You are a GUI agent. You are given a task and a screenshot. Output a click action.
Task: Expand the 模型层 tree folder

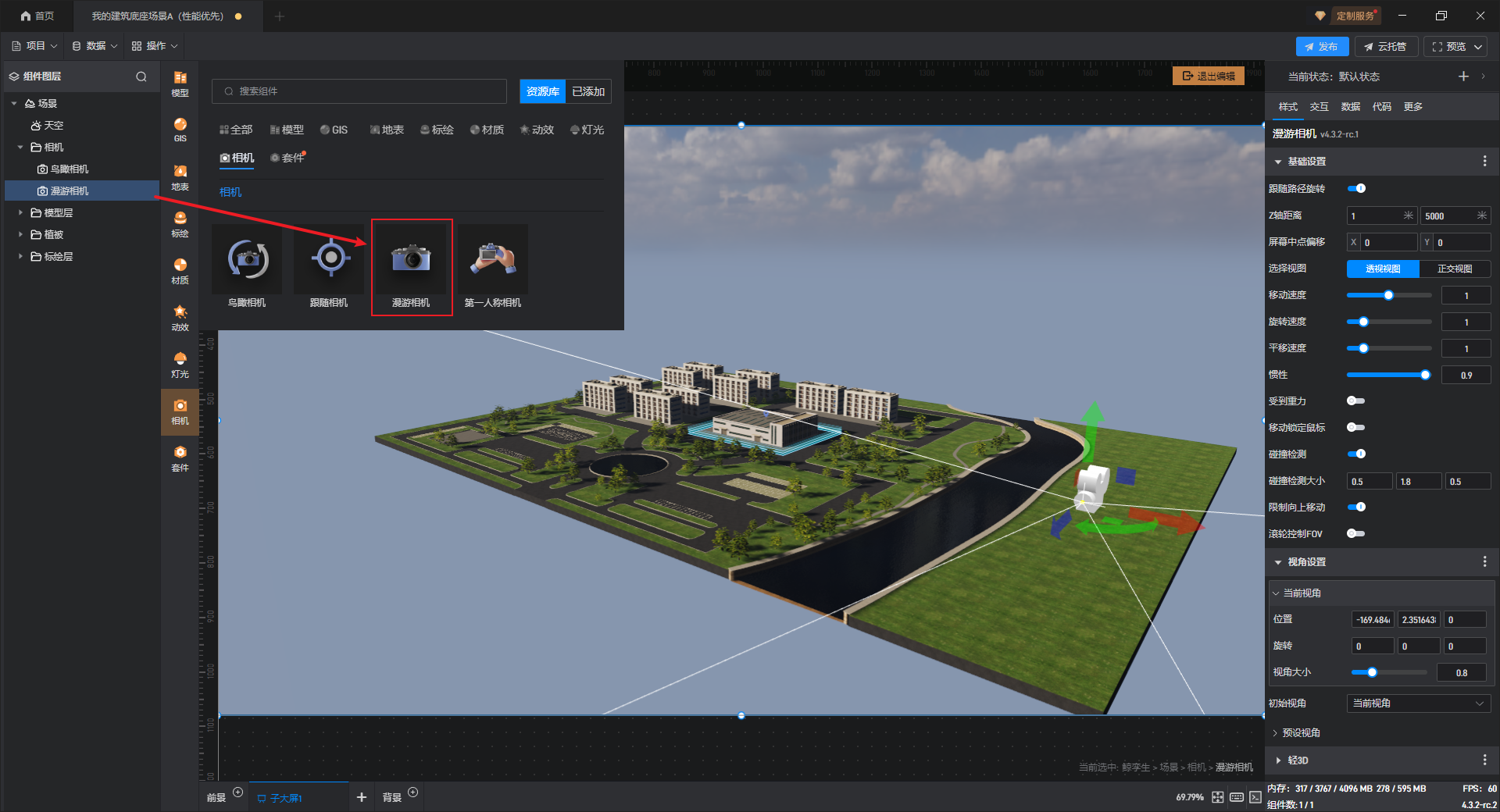point(20,212)
